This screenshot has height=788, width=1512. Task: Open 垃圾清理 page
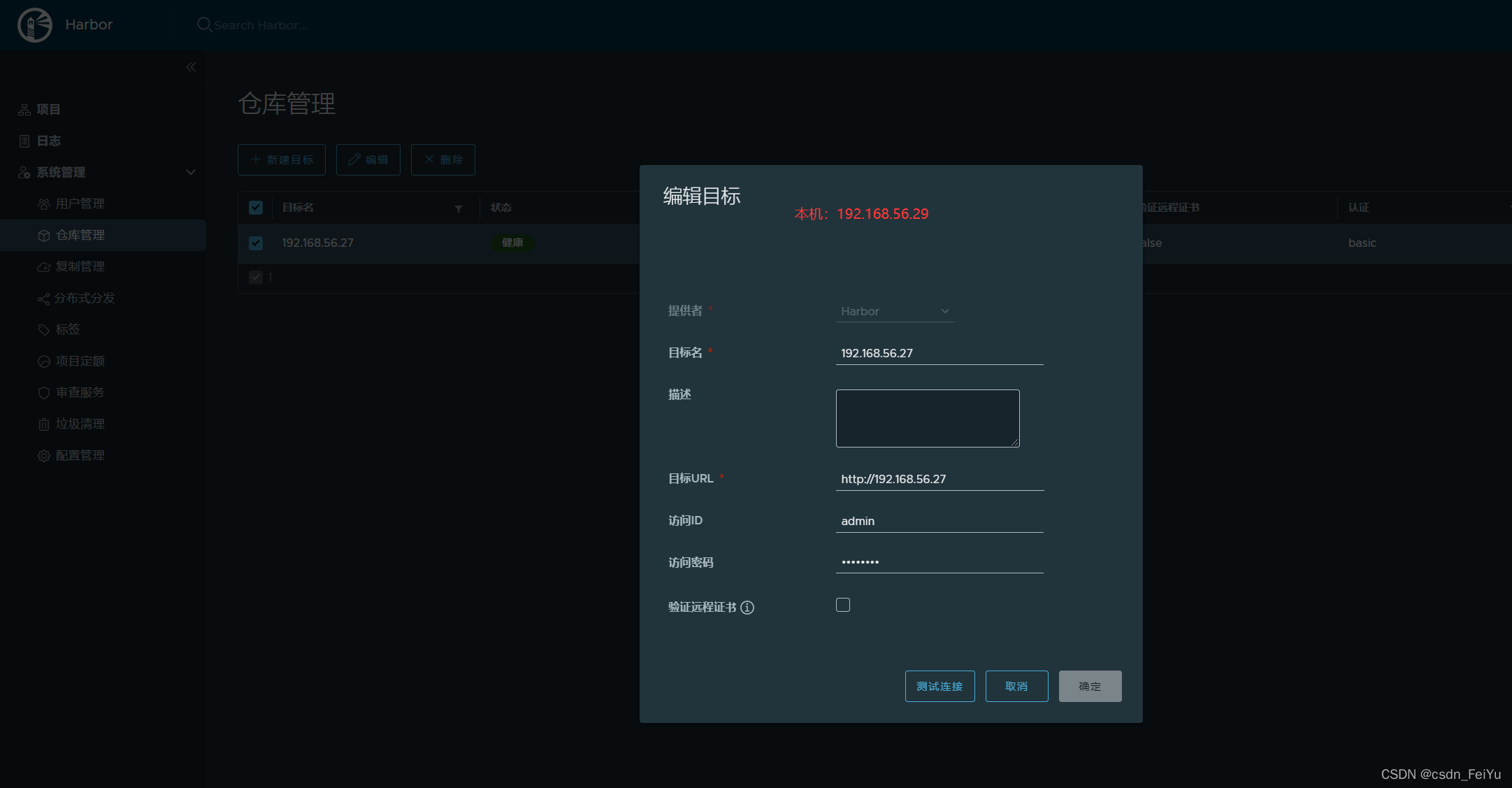pyautogui.click(x=80, y=424)
